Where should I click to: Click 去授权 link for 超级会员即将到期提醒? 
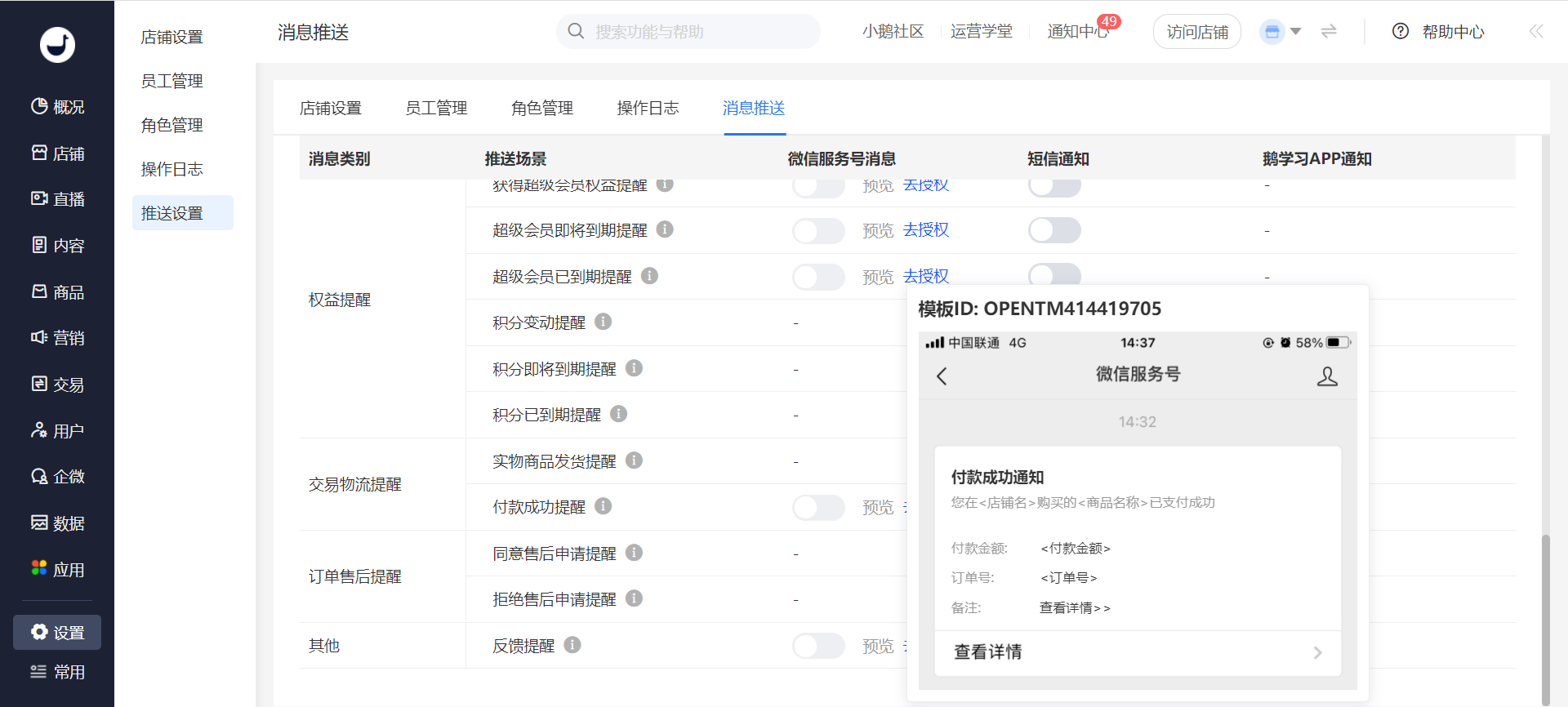926,230
